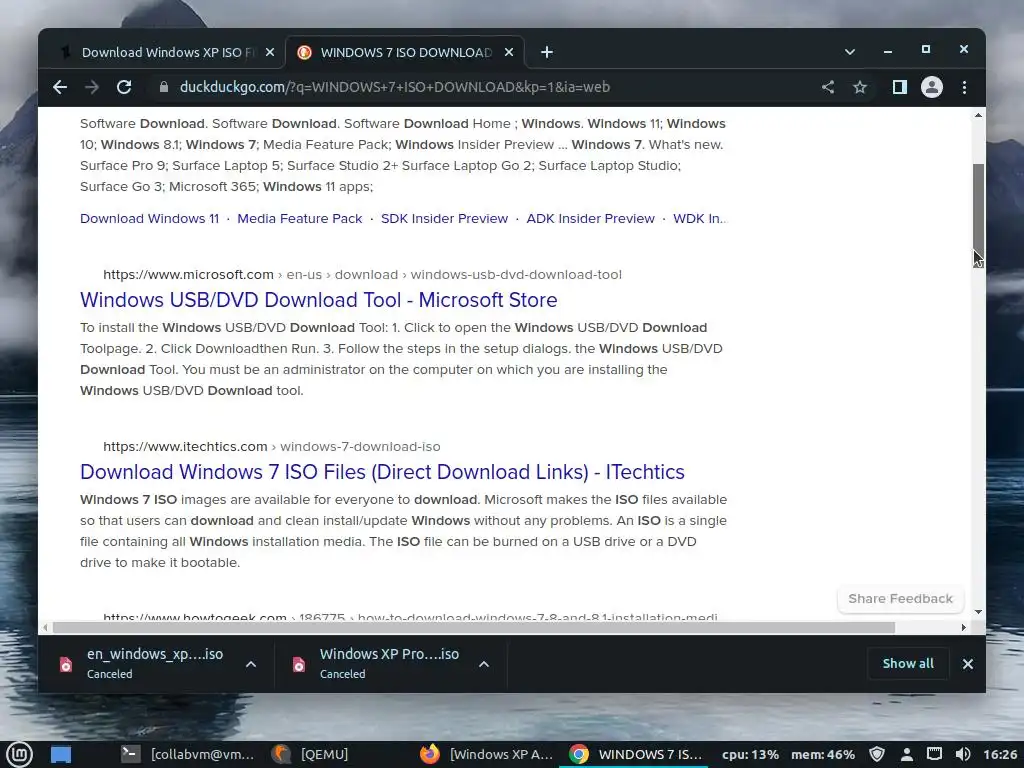The height and width of the screenshot is (768, 1024).
Task: Share this page using share icon
Action: 828,87
